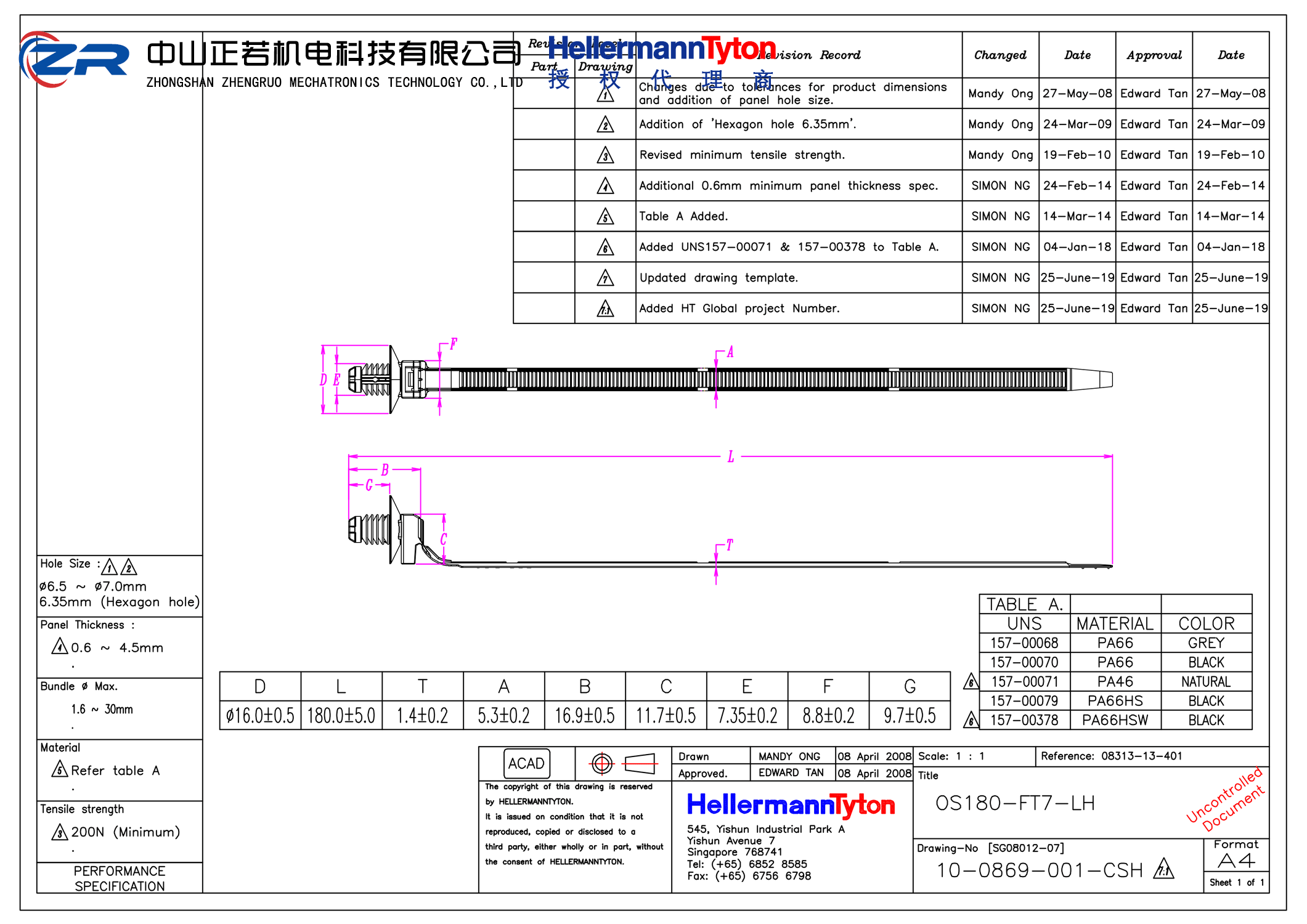Click the L dimension label
The width and height of the screenshot is (1307, 924).
(731, 456)
